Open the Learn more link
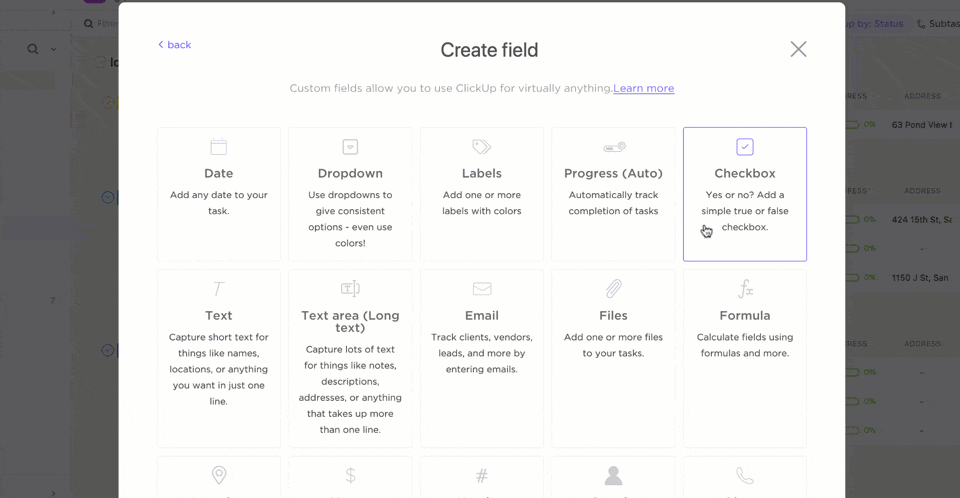960x498 pixels. pos(643,88)
